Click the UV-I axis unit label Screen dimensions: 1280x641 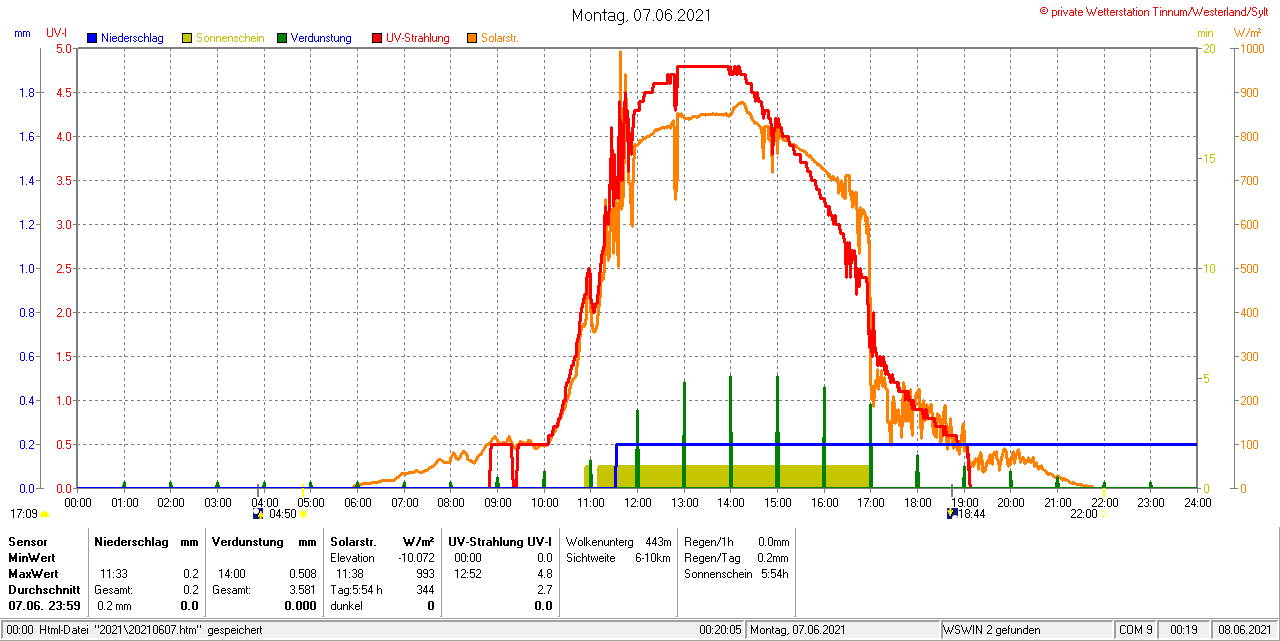coord(57,33)
